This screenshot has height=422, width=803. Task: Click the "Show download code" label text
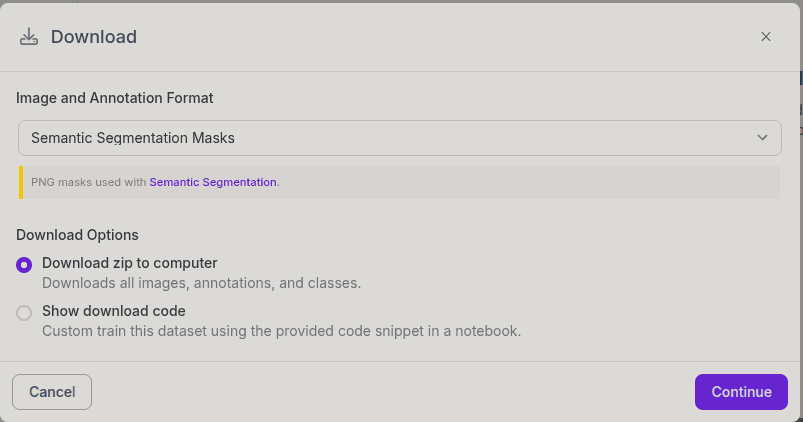pyautogui.click(x=114, y=311)
